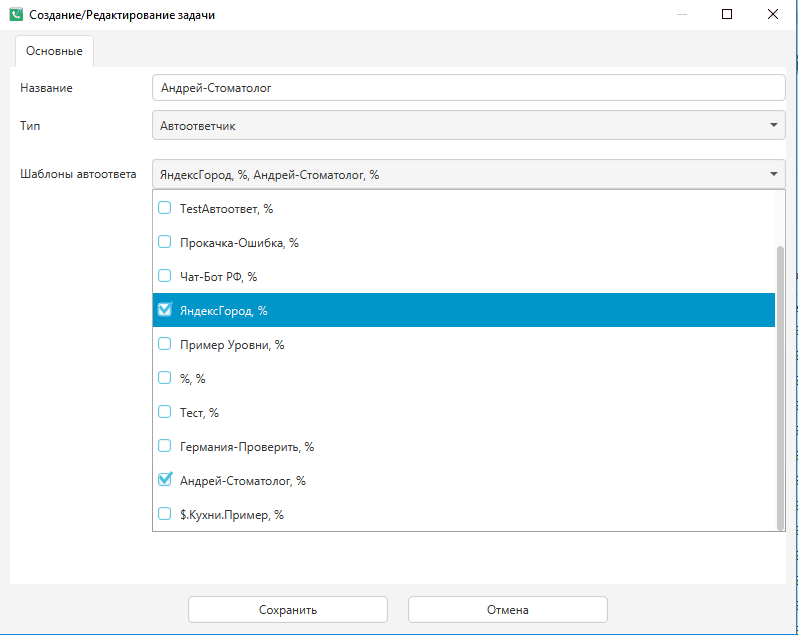The width and height of the screenshot is (798, 635).
Task: Select the 'Германия-Проверить, %' list text
Action: click(247, 447)
